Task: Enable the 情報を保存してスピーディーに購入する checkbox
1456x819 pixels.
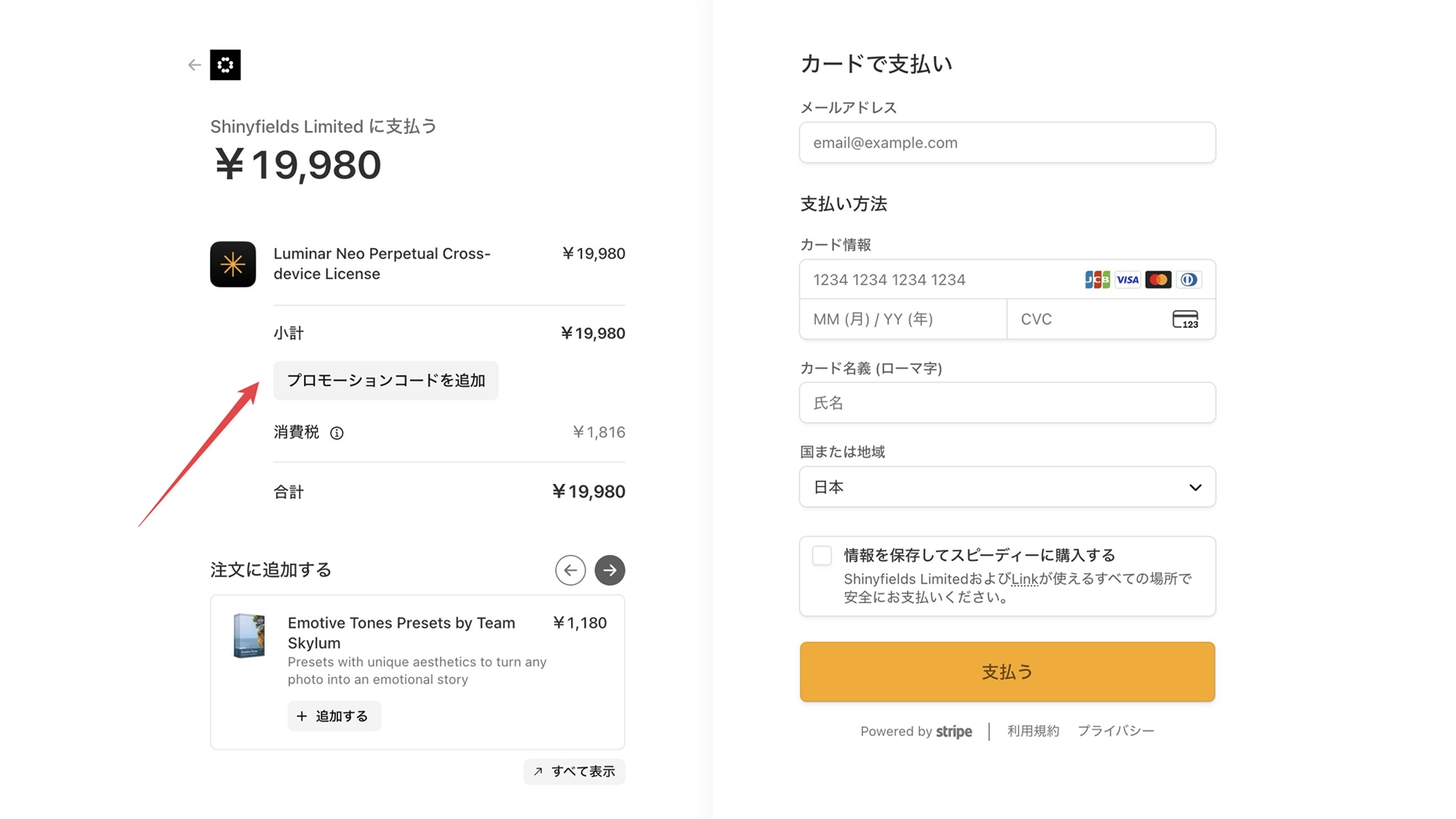Action: pos(821,555)
